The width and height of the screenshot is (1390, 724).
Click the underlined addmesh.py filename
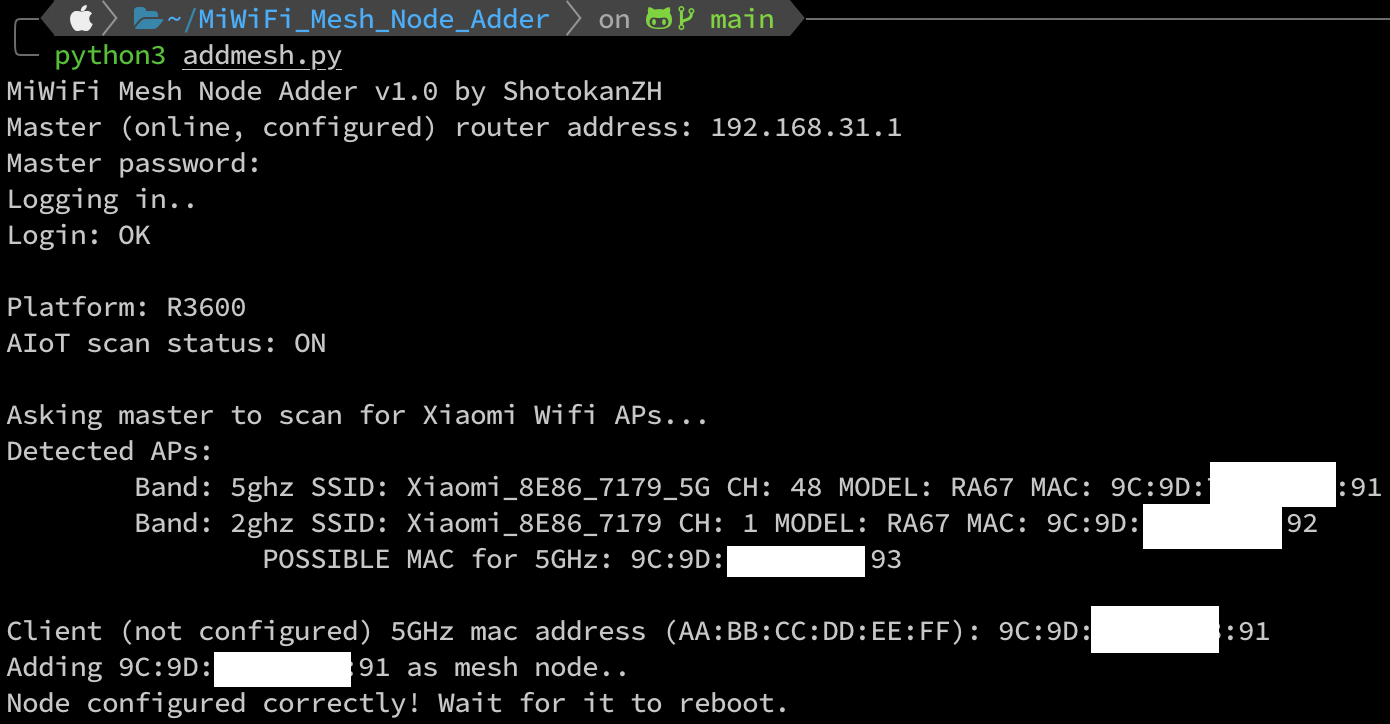262,56
